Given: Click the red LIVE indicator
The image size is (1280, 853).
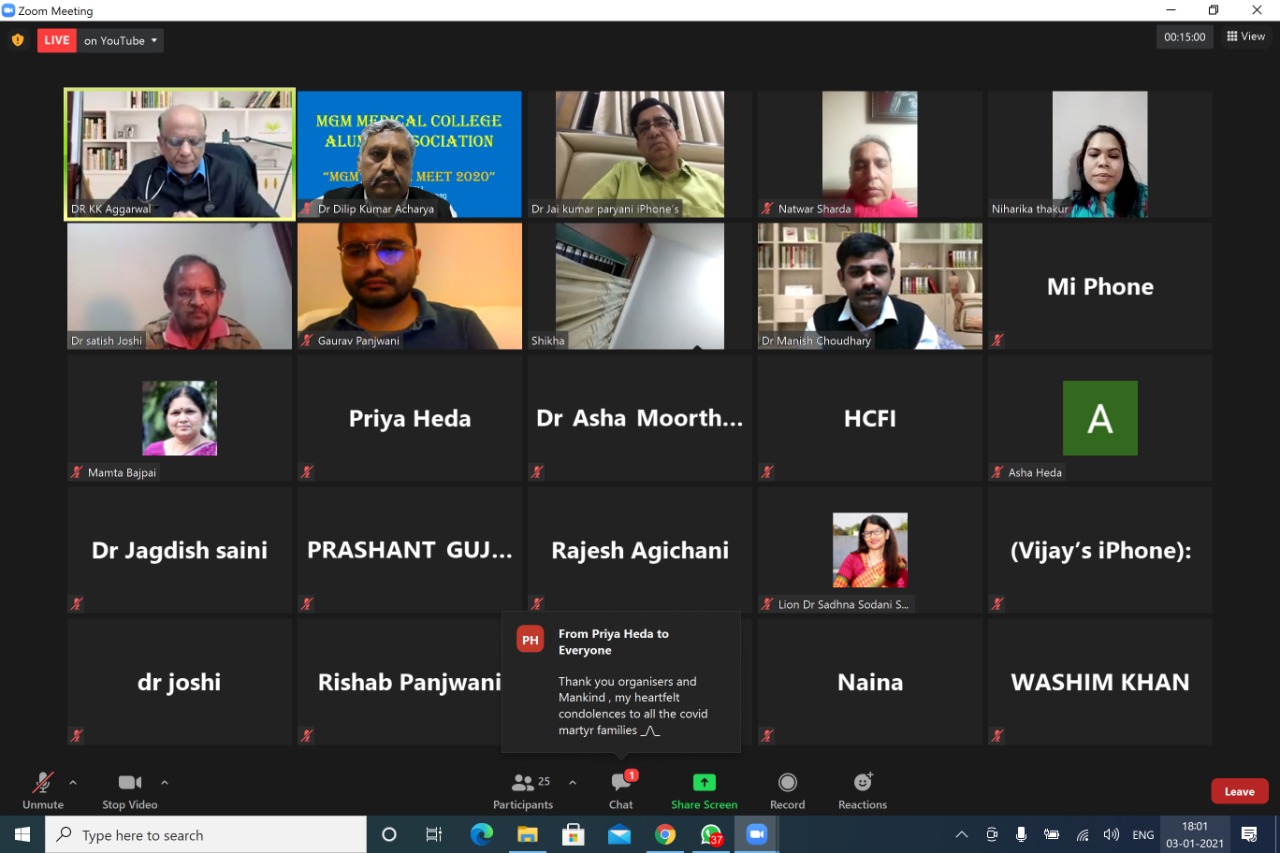Looking at the screenshot, I should pyautogui.click(x=57, y=40).
